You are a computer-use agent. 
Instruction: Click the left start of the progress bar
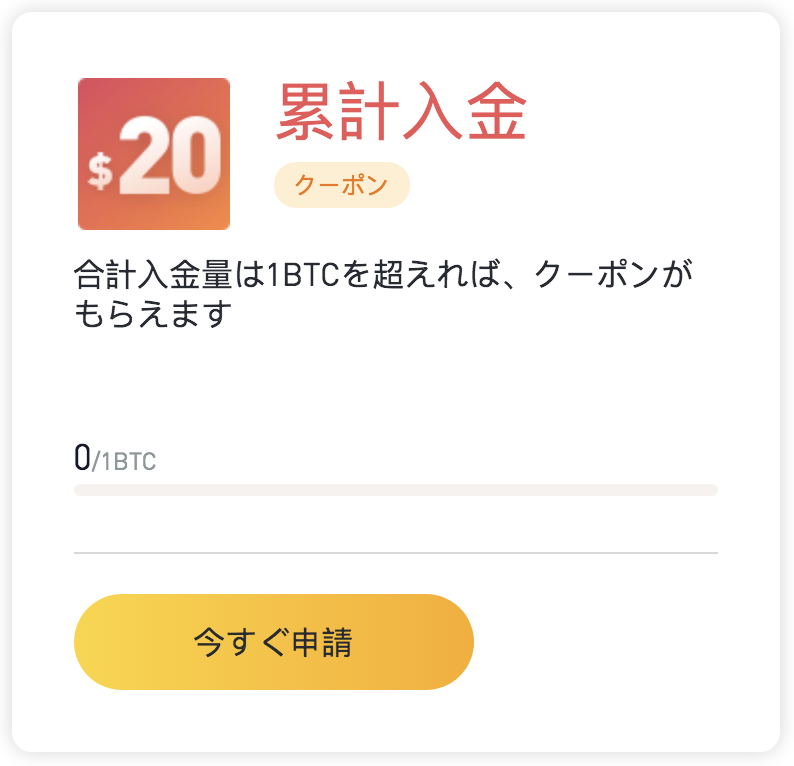(81, 490)
